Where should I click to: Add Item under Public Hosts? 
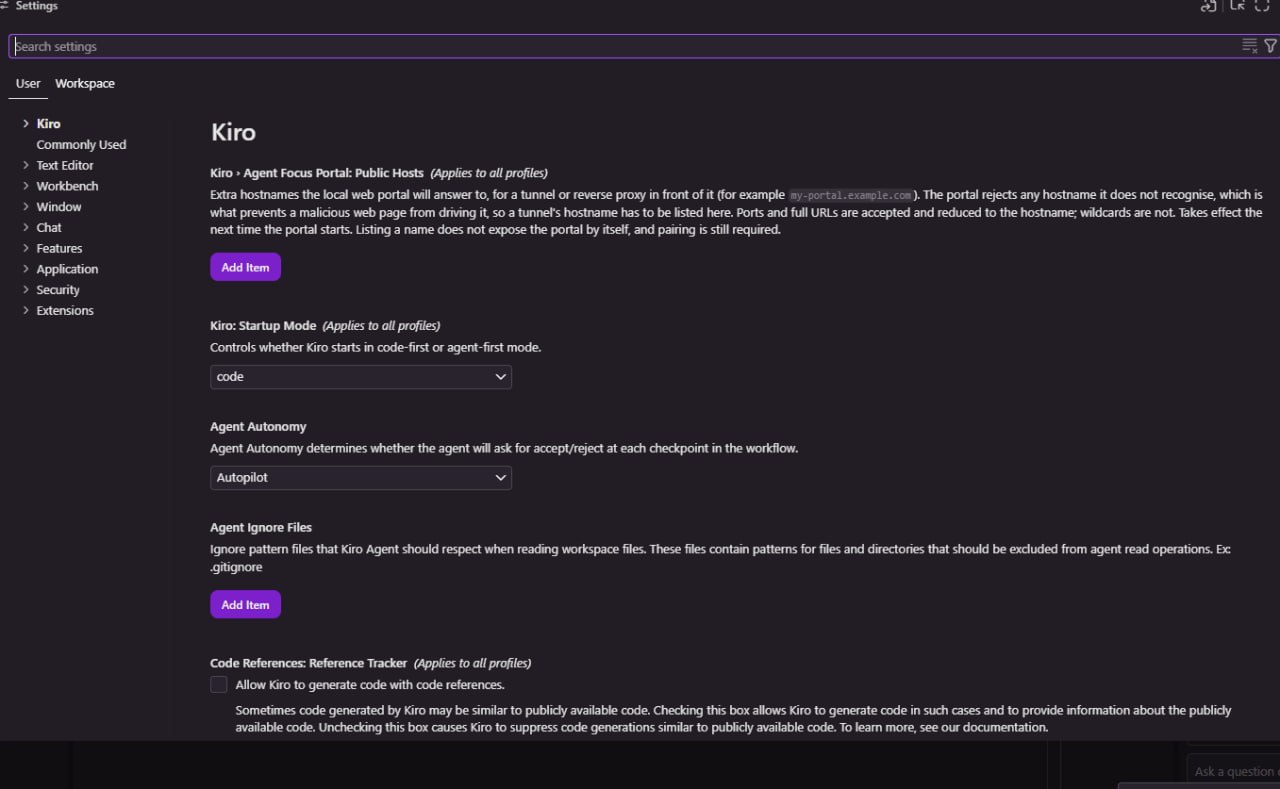[x=245, y=267]
